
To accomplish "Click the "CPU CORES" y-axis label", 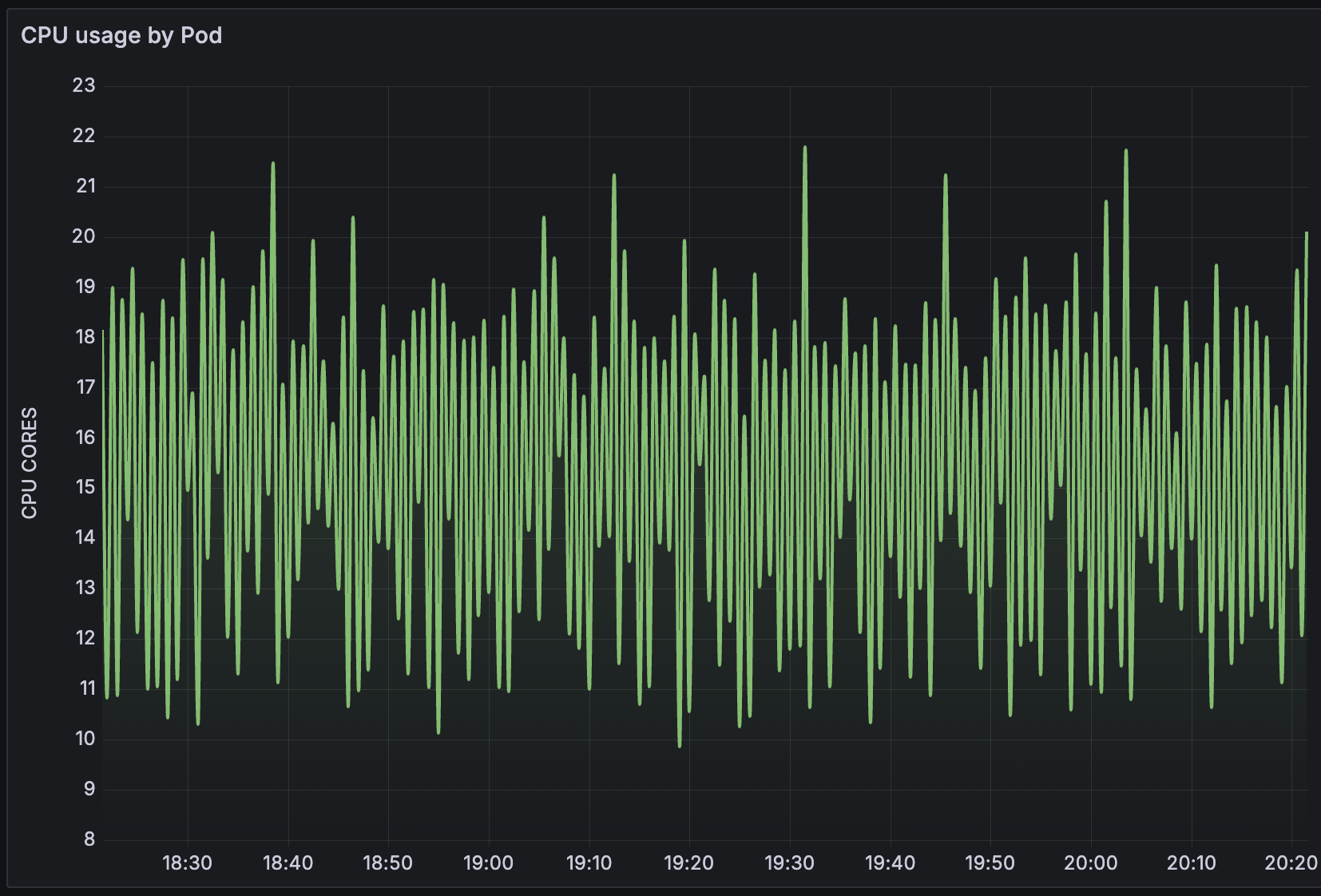I will [30, 463].
